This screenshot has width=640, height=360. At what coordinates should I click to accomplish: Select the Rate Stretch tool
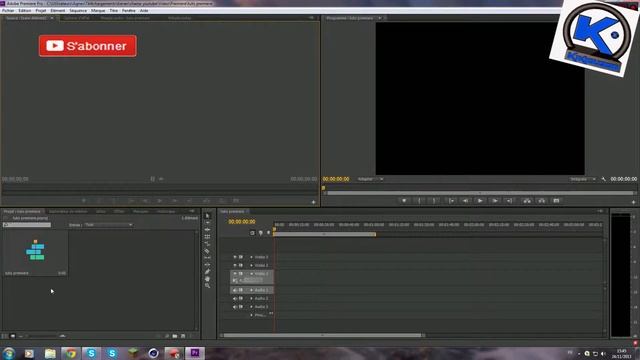pos(207,244)
